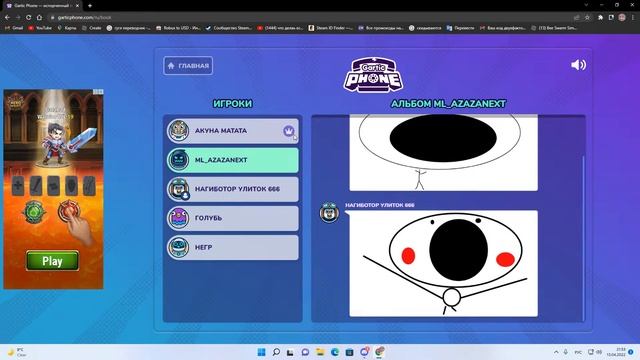Viewport: 640px width, 360px height.
Task: Open the YouTube bookmark
Action: (40, 28)
